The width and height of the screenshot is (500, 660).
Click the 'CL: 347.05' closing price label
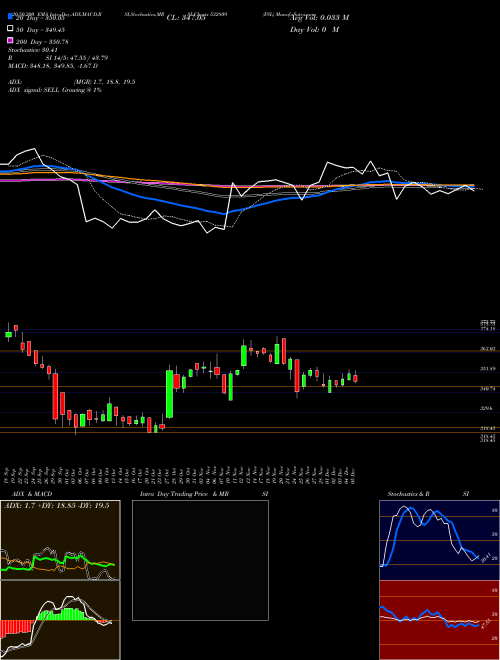[x=186, y=18]
